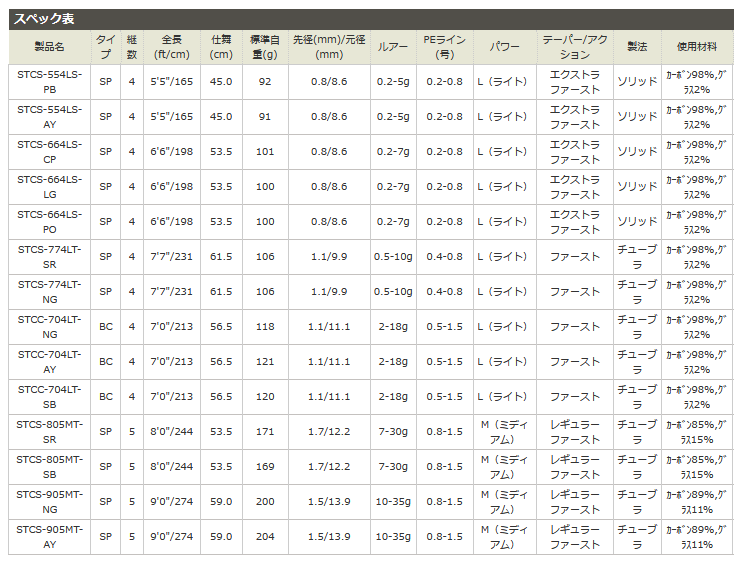The width and height of the screenshot is (743, 562).
Task: Click product name STCS-664LS-LG
Action: [49, 187]
